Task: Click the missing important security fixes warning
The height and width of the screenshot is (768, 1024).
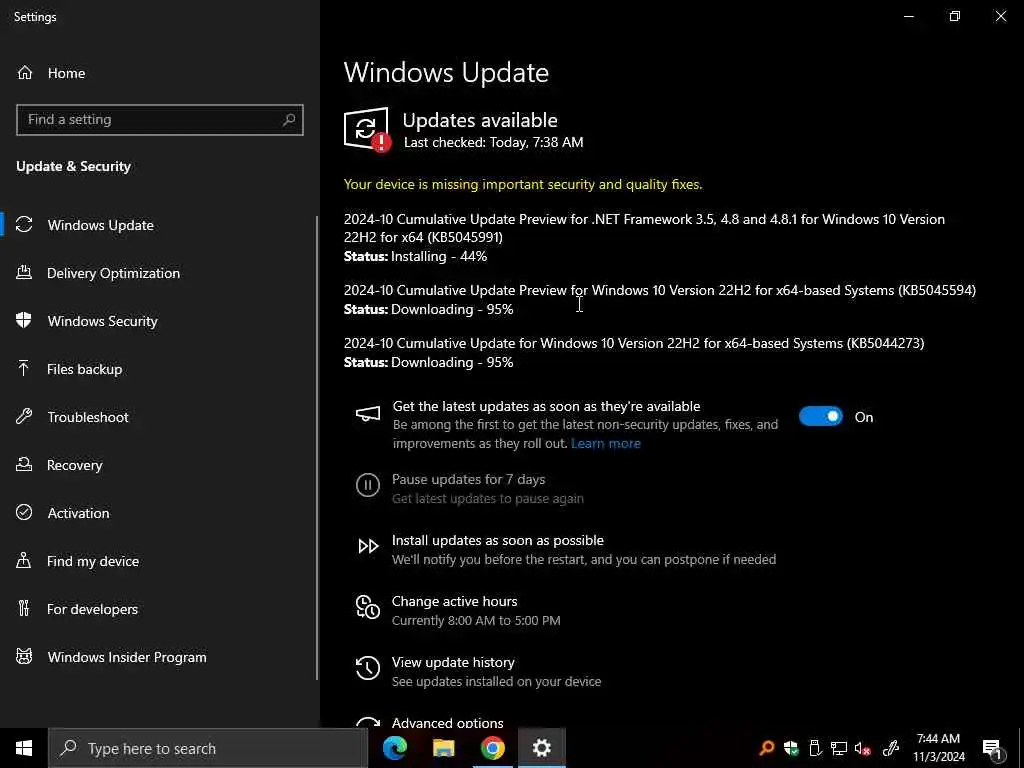Action: tap(523, 185)
